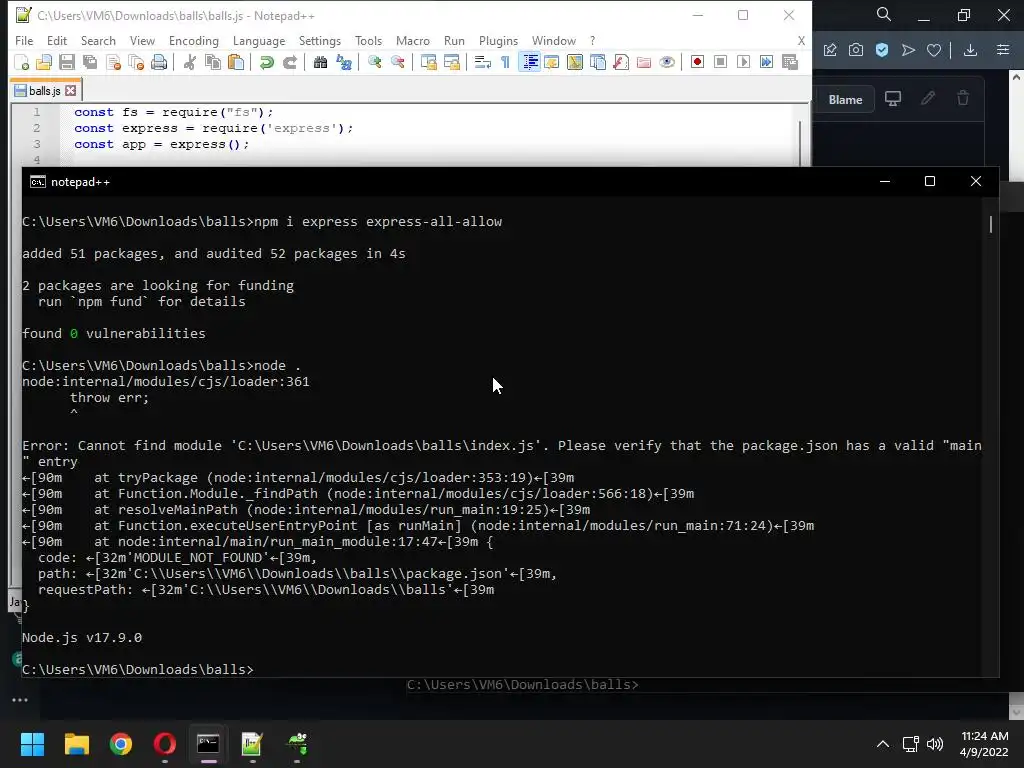
Task: Click the Cut scissors icon
Action: (x=189, y=62)
